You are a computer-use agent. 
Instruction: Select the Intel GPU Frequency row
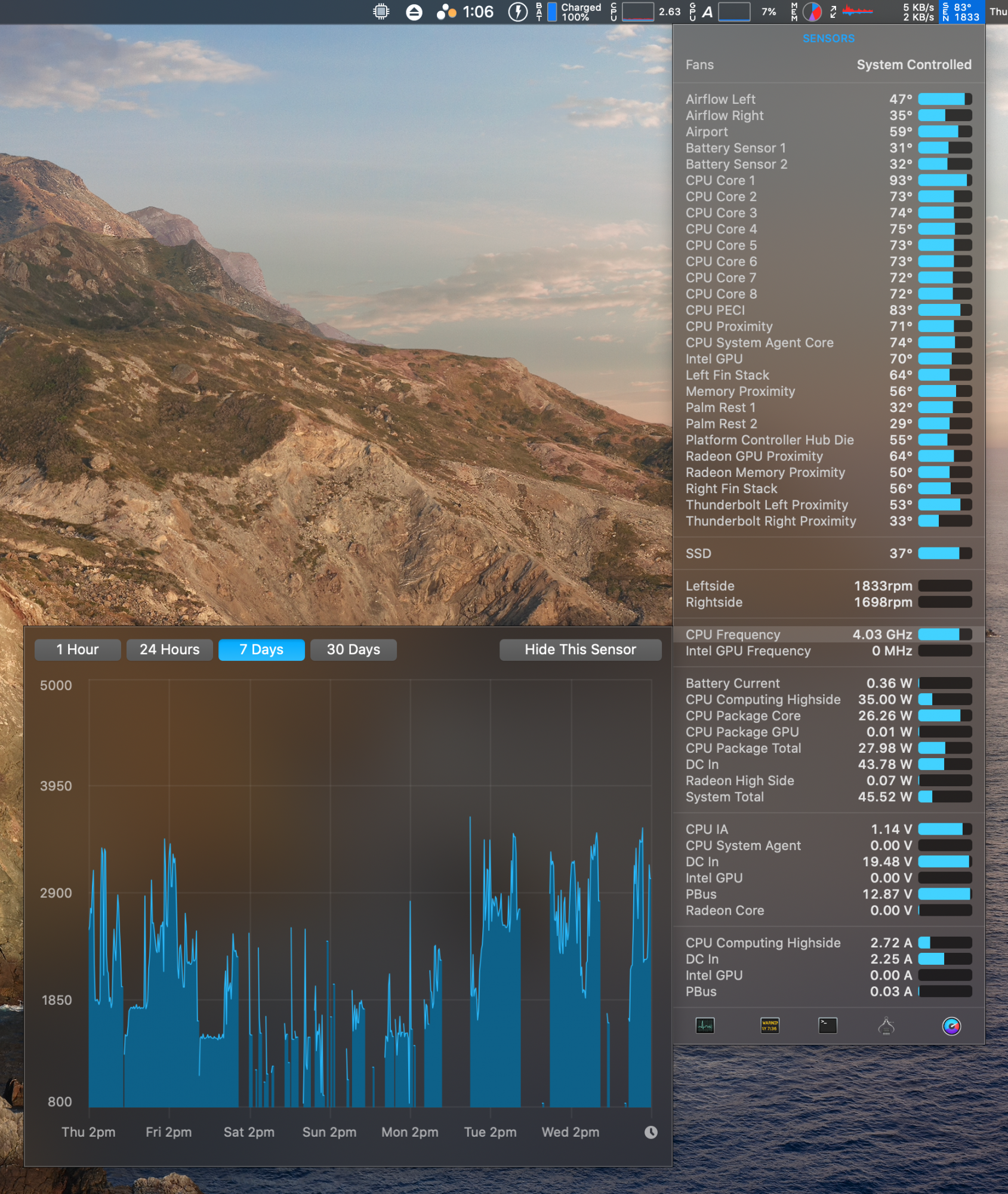(828, 651)
